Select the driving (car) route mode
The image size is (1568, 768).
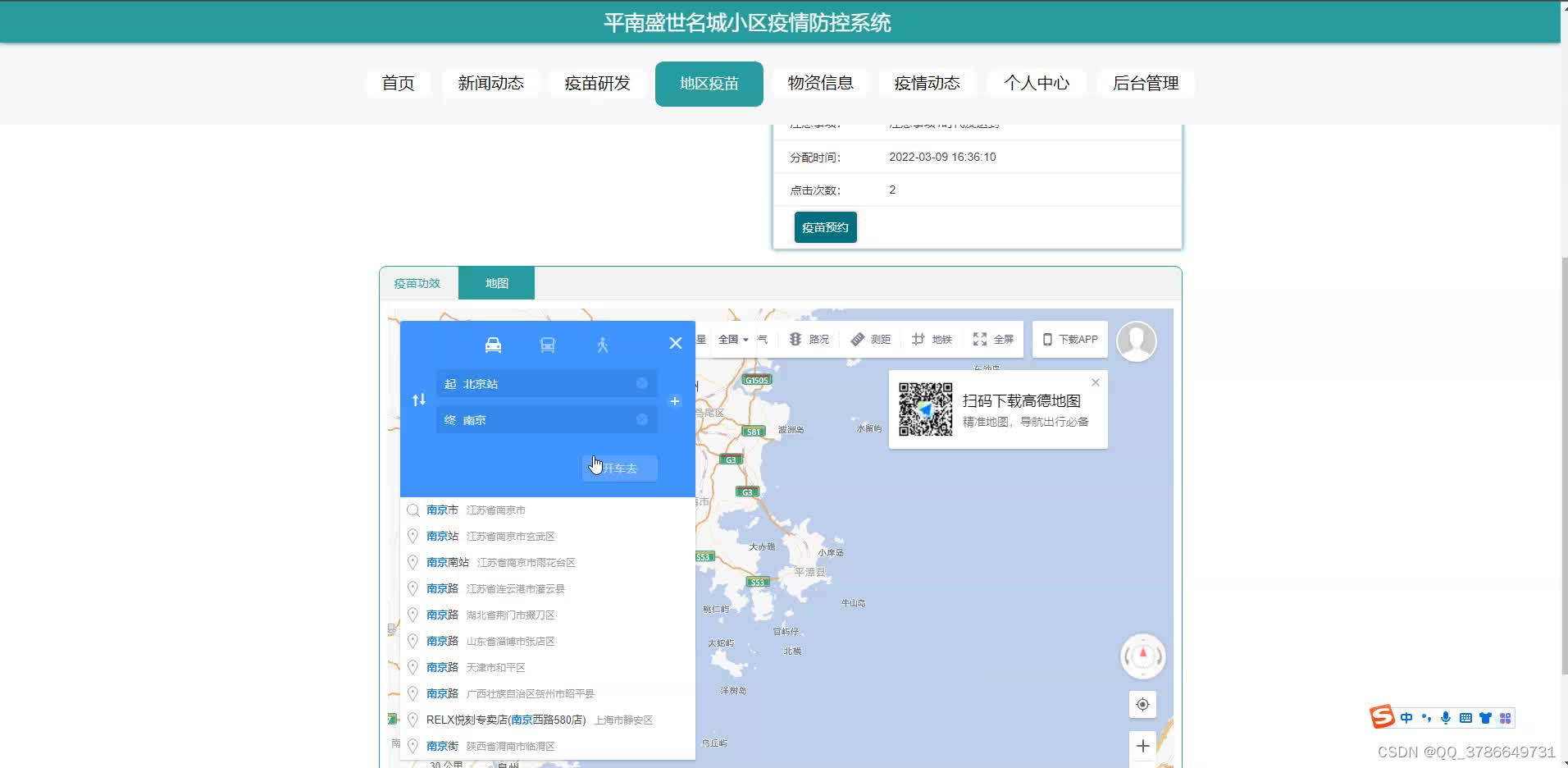[x=493, y=345]
